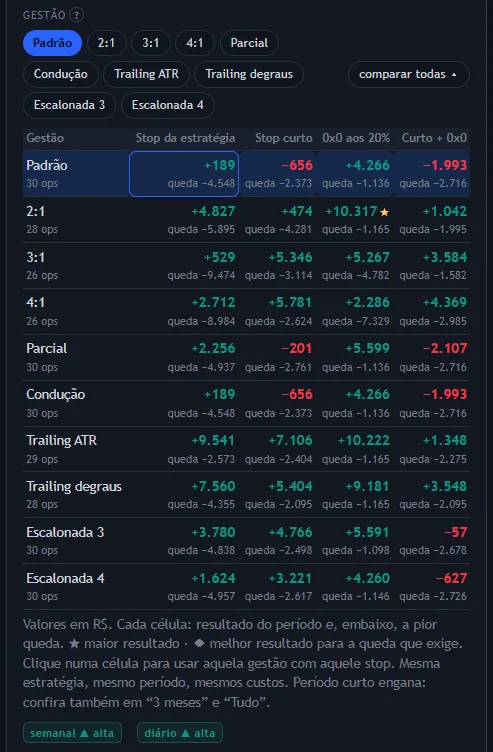Choose Padrão cell with result +189
The image size is (493, 752).
coord(184,174)
